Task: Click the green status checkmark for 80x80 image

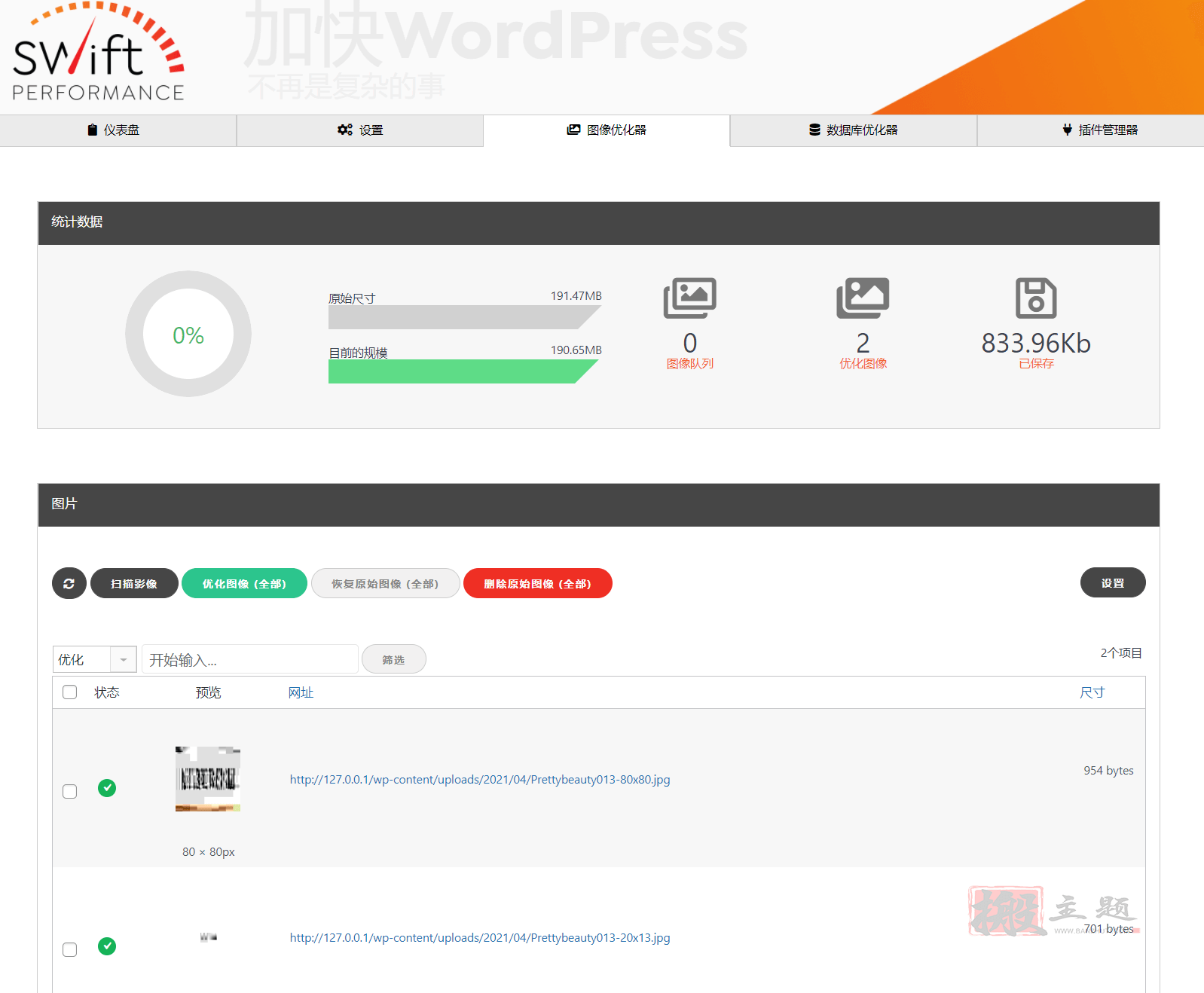Action: pos(107,788)
